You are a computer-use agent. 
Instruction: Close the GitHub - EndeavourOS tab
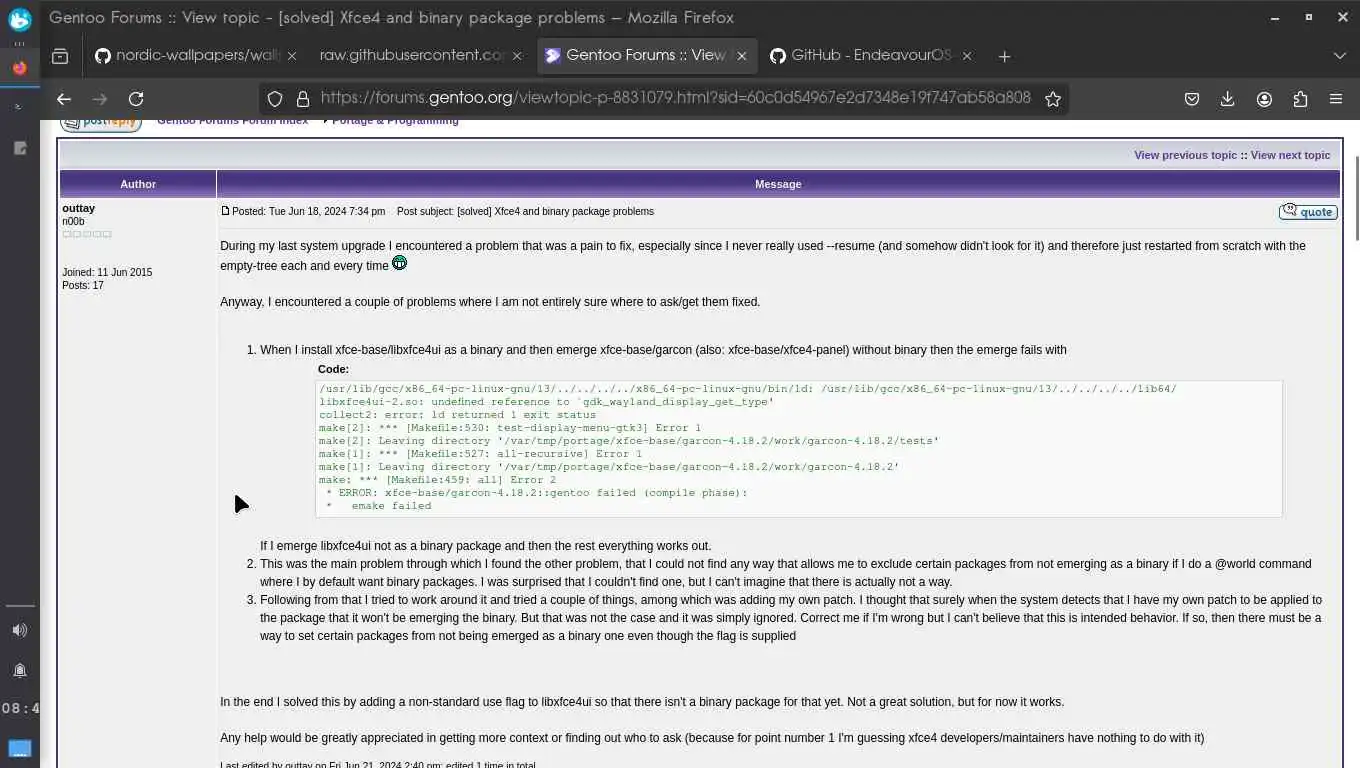pos(967,56)
